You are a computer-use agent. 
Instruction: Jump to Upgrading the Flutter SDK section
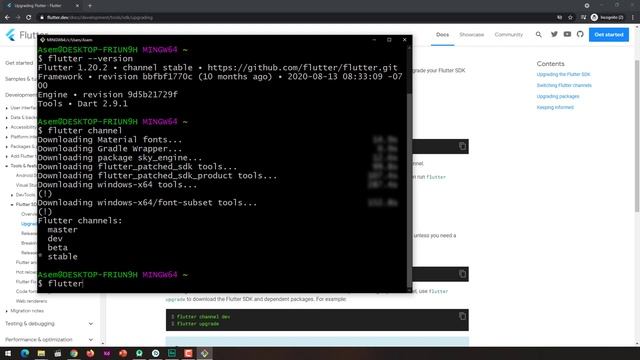tap(563, 74)
